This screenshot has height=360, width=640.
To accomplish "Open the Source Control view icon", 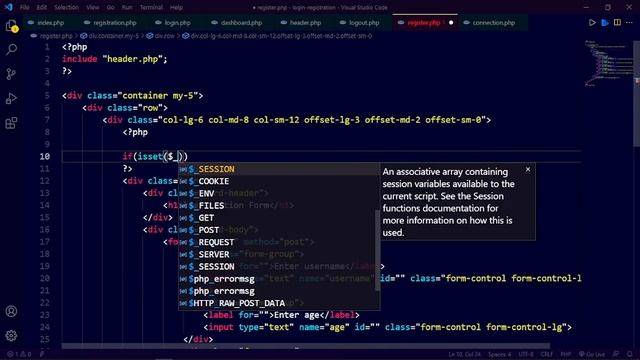I will [x=11, y=74].
